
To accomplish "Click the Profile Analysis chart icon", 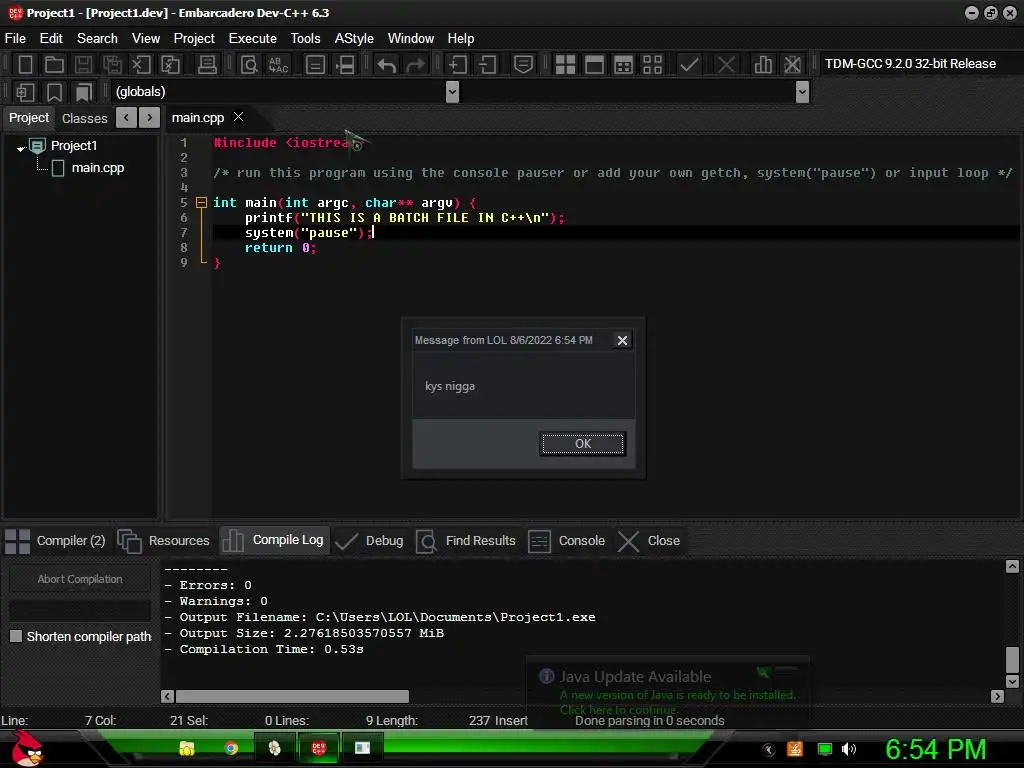I will tap(763, 64).
